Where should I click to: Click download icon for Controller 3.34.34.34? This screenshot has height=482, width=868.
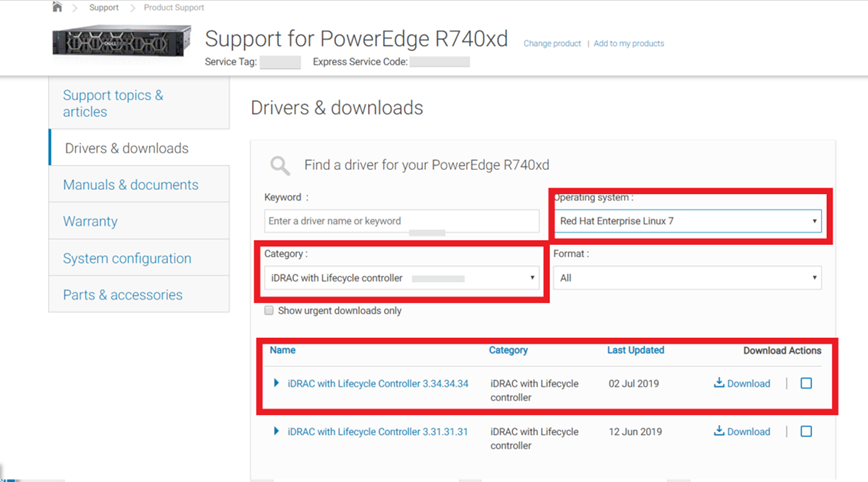pyautogui.click(x=719, y=382)
